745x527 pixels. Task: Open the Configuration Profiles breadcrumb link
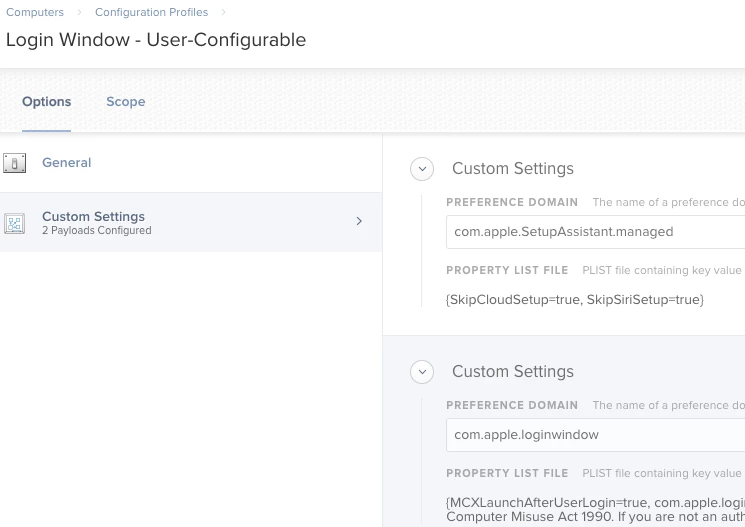click(x=152, y=12)
